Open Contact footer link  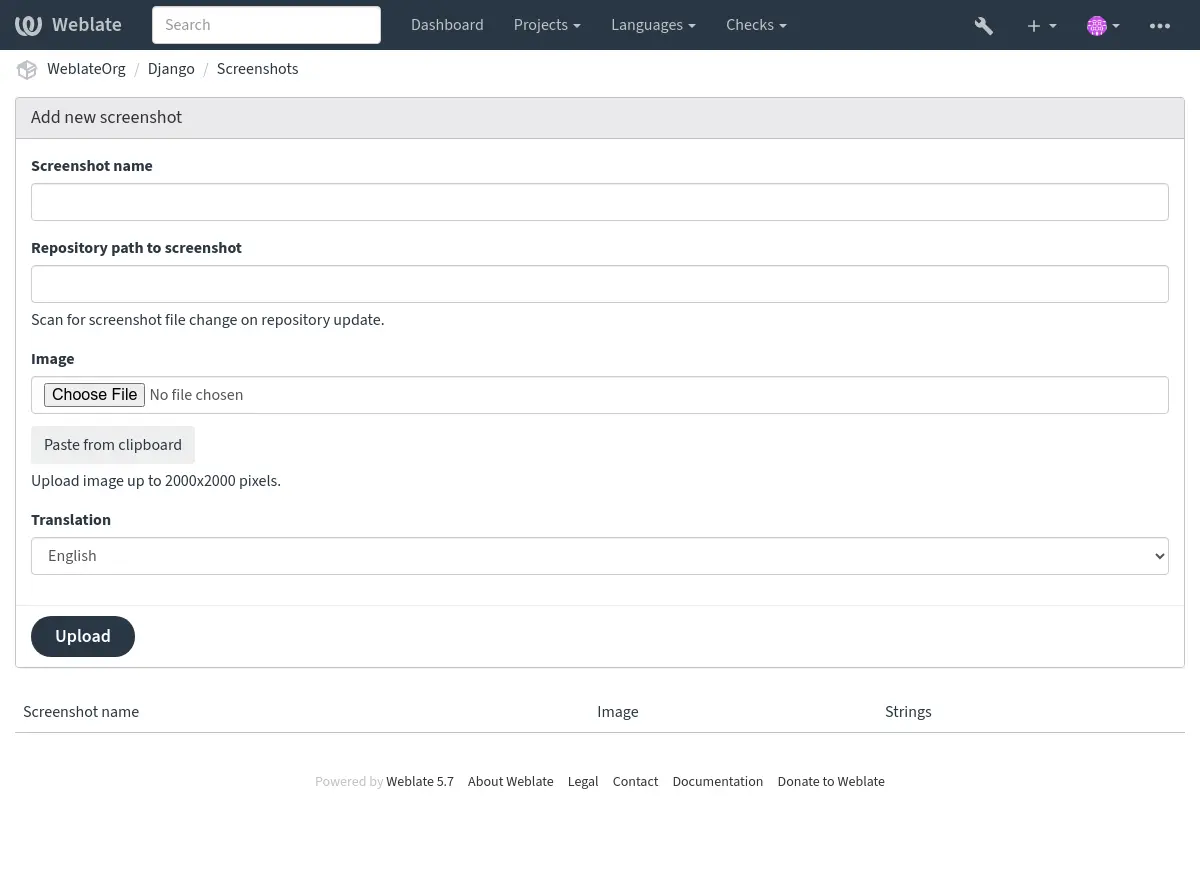[635, 782]
